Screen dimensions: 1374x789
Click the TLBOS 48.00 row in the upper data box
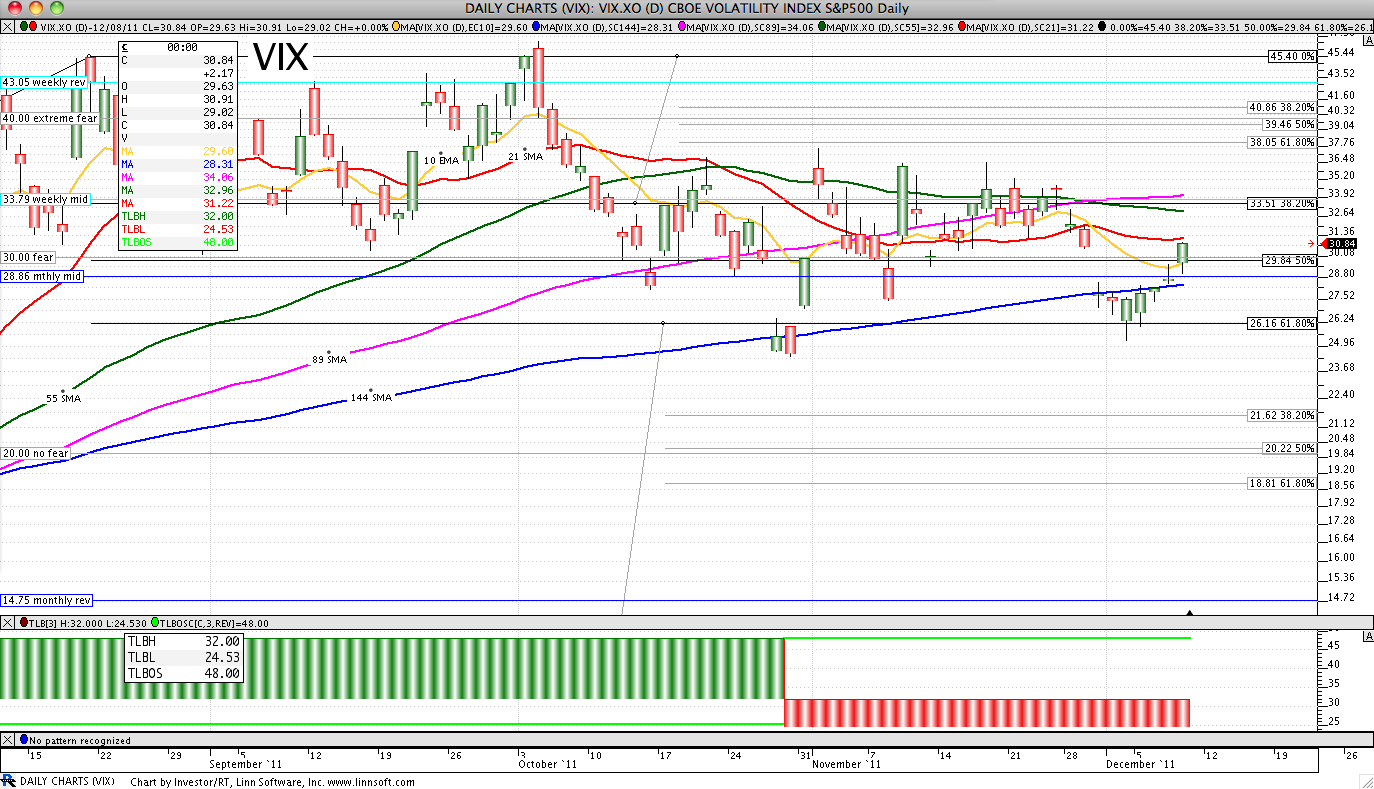(177, 242)
